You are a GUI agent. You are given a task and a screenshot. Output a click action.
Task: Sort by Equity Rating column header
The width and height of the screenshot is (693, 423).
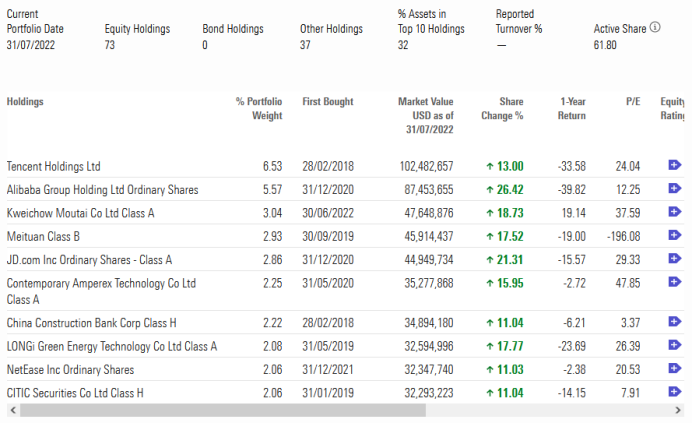[672, 108]
